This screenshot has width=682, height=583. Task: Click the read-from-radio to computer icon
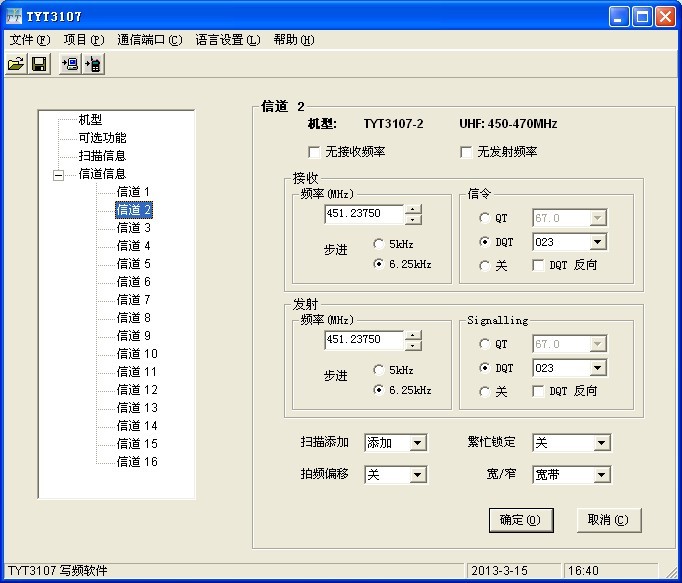pyautogui.click(x=70, y=64)
